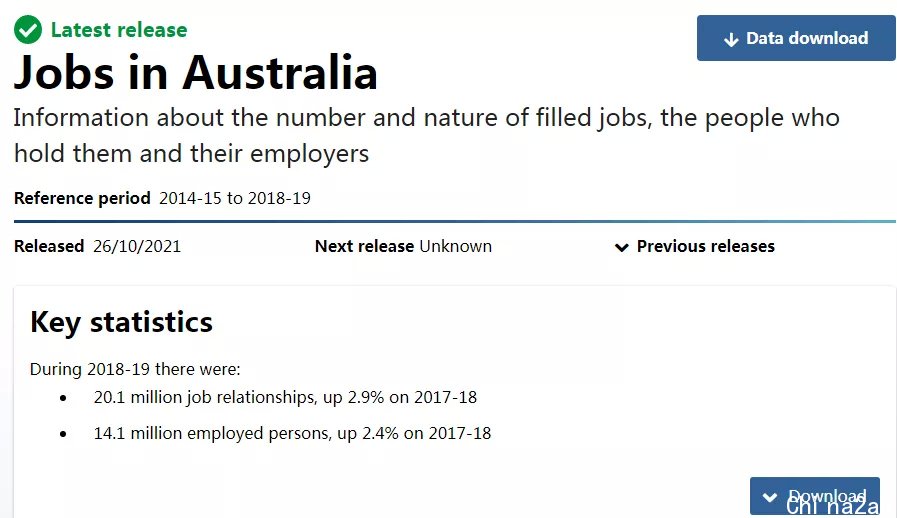The width and height of the screenshot is (897, 518).
Task: Click the down arrow icon in Data download
Action: [x=731, y=39]
